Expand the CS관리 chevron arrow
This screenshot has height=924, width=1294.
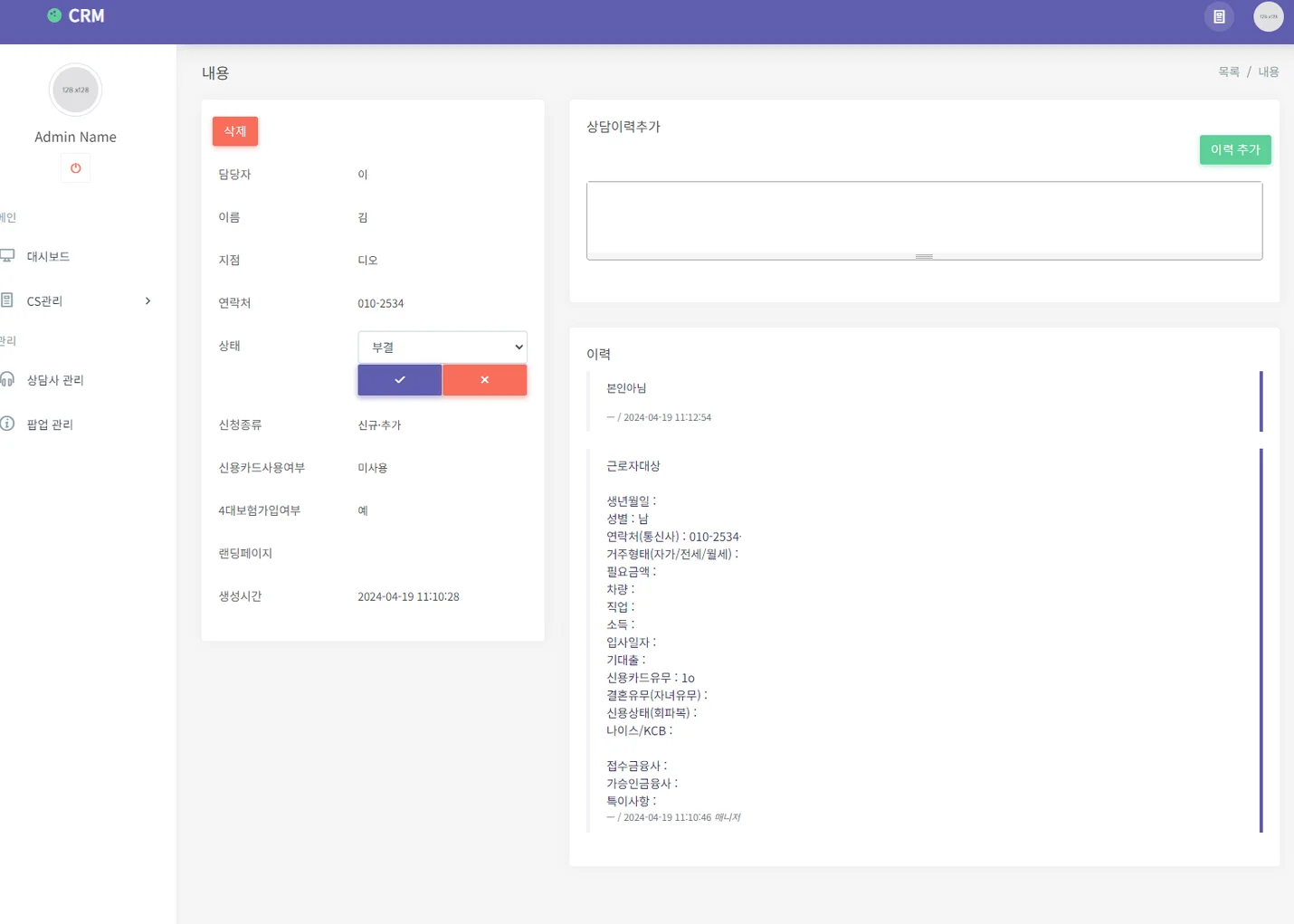[148, 300]
